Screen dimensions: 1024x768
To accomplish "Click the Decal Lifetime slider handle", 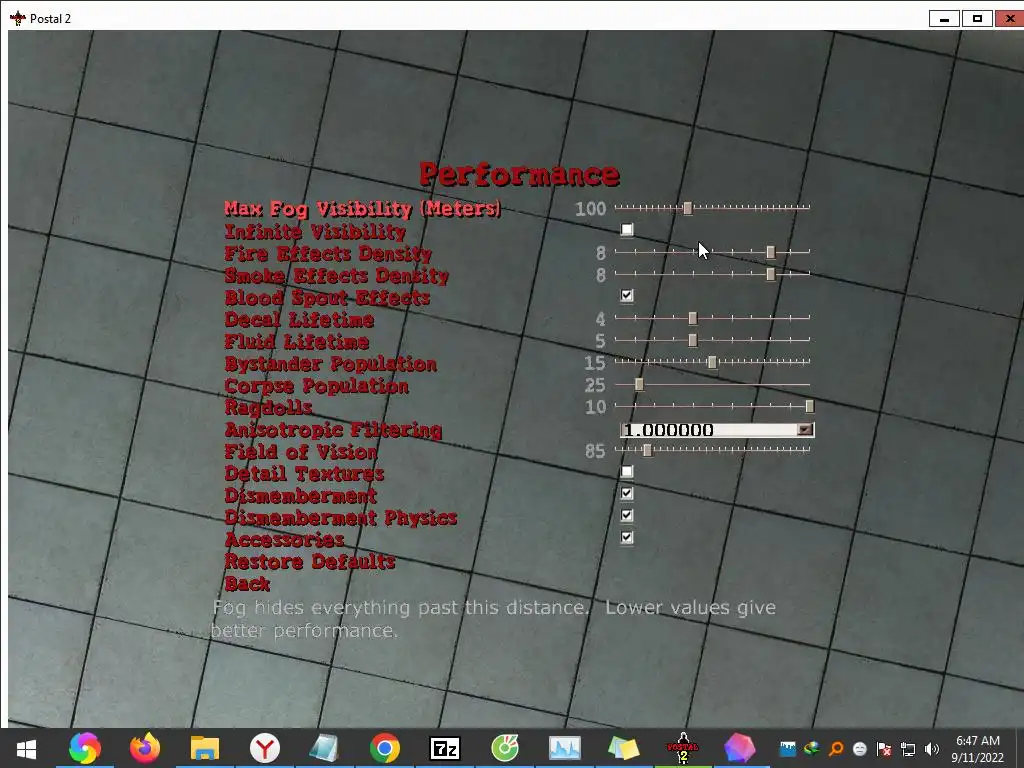I will tap(693, 318).
